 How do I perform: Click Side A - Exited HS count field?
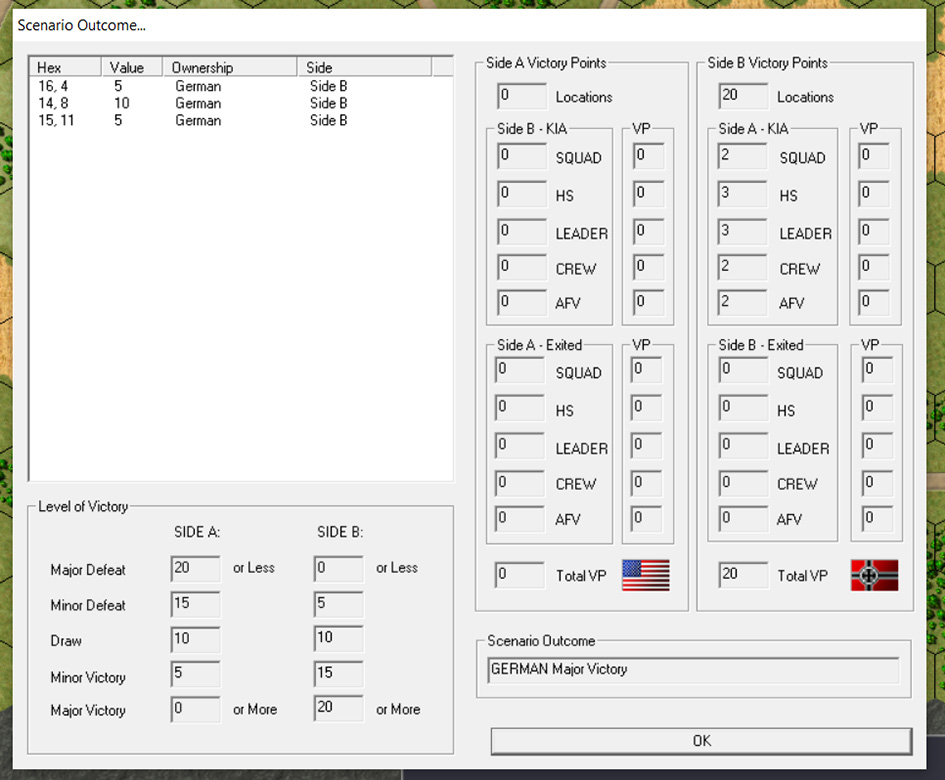(520, 407)
